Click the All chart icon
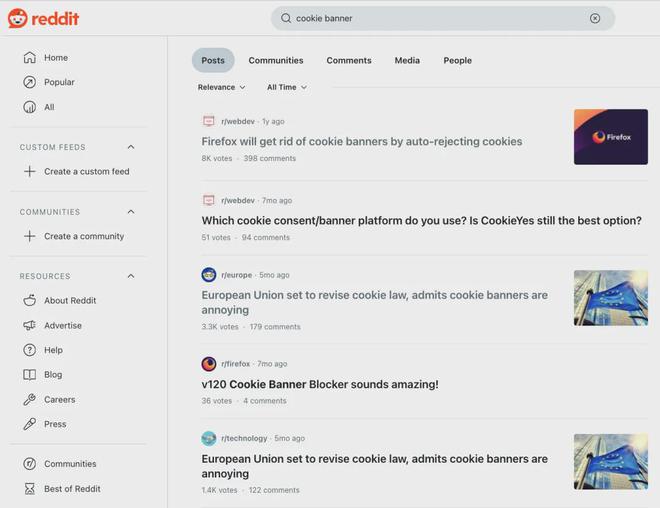 pos(29,107)
